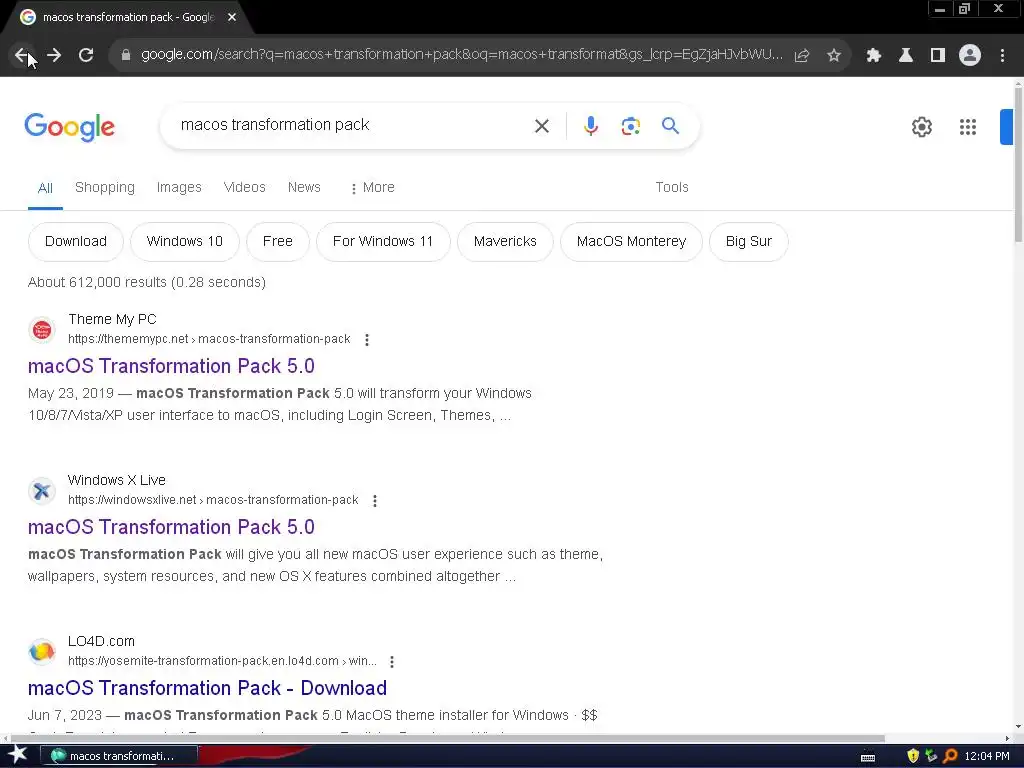This screenshot has height=768, width=1024.
Task: Submit search with the magnifier icon
Action: 670,125
